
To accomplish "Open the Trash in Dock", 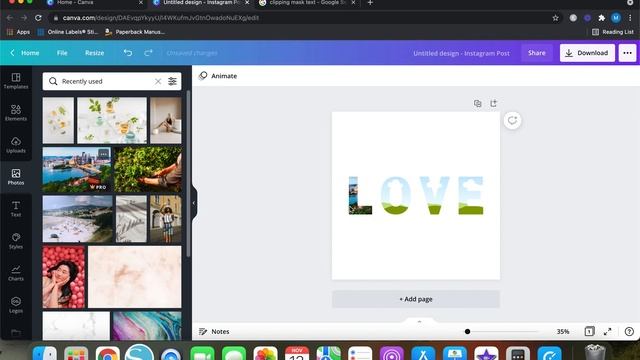I will pos(595,353).
